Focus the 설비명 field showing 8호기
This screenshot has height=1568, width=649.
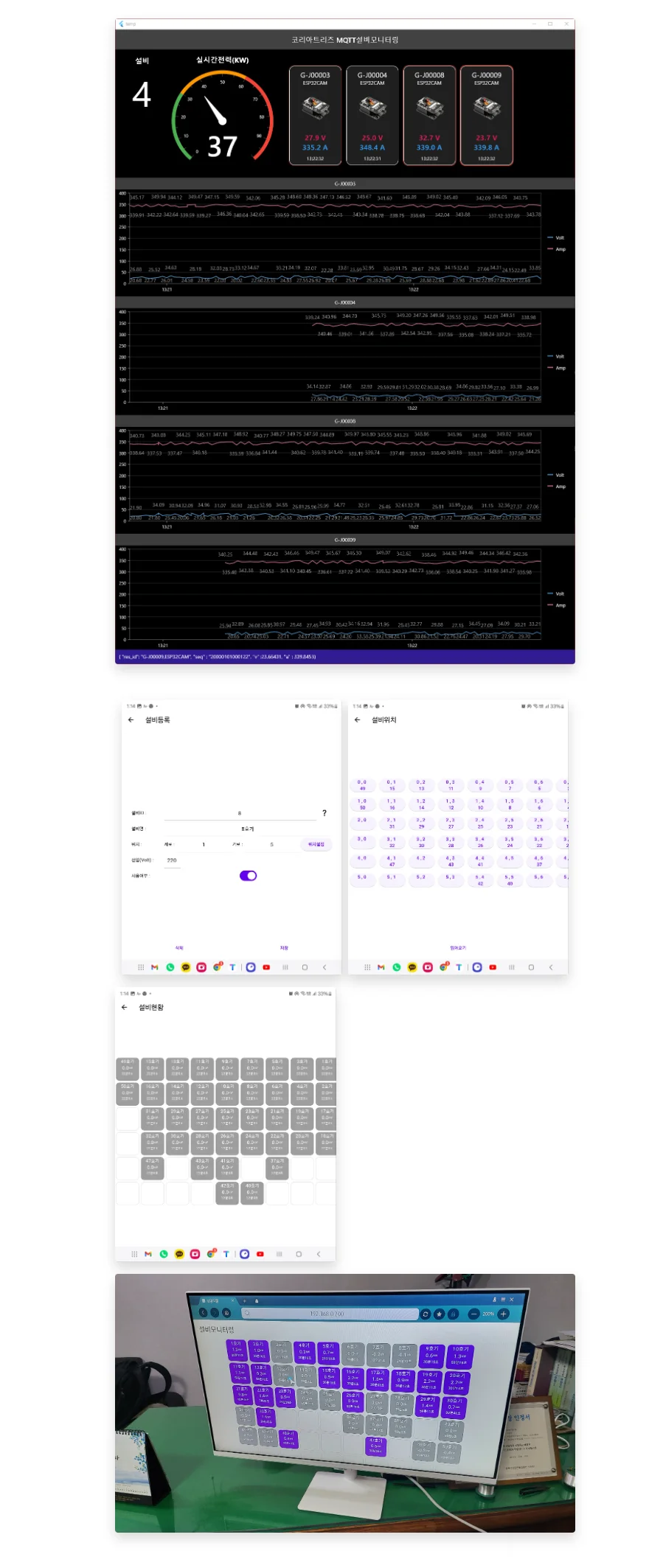[x=248, y=829]
